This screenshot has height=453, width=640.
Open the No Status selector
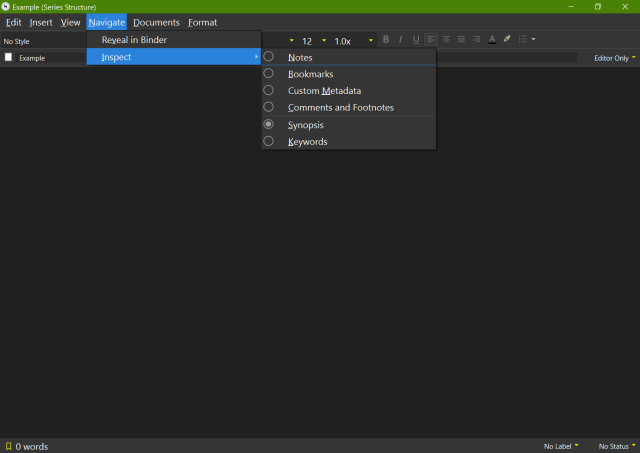[x=616, y=446]
